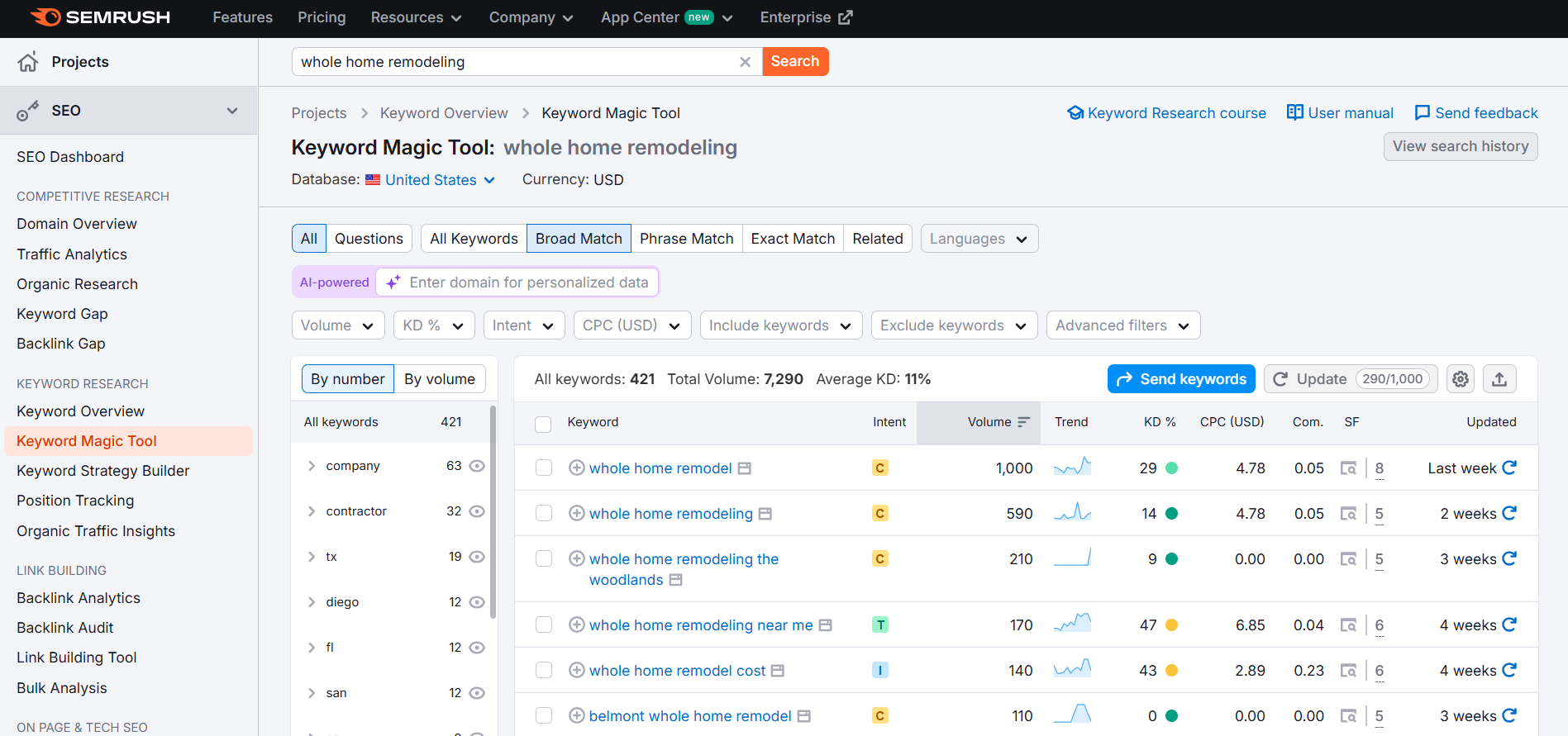Click the AI-powered domain input field
The width and height of the screenshot is (1568, 736).
click(517, 283)
